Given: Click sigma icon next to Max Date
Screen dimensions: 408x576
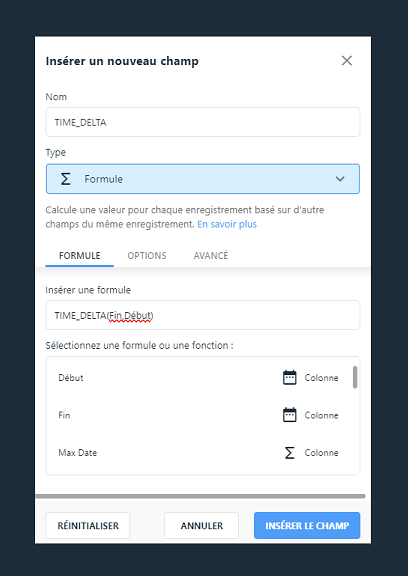Looking at the screenshot, I should pos(289,453).
